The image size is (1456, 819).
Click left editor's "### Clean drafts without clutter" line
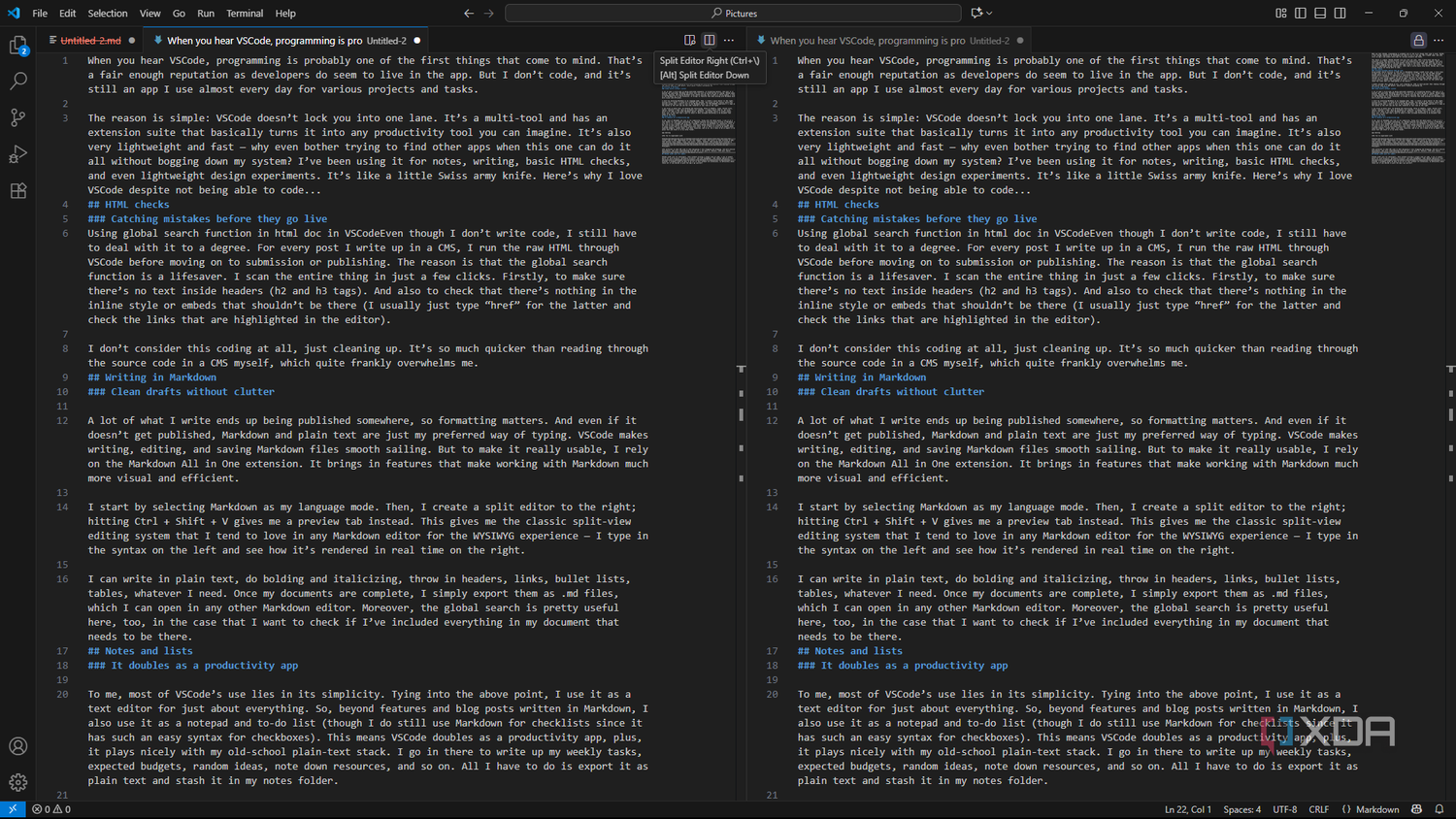coord(181,392)
